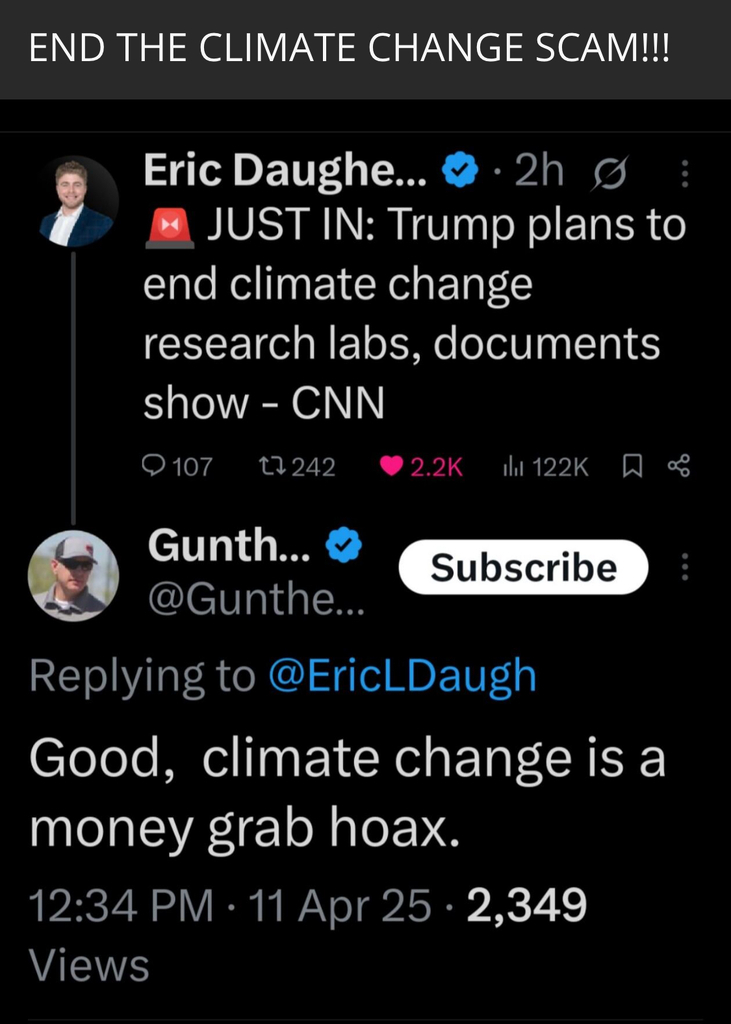Open the more options menu on Eric's post
Viewport: 731px width, 1024px height.
click(685, 176)
